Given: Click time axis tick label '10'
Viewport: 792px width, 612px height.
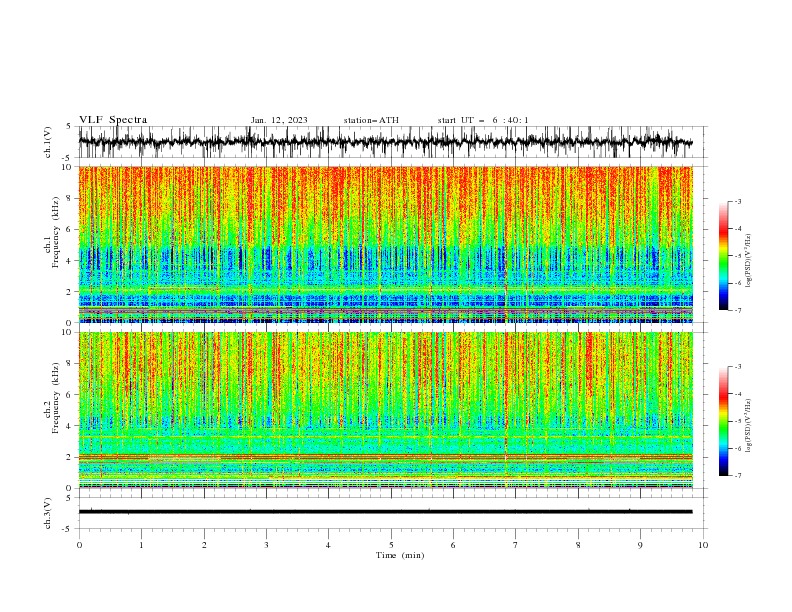Looking at the screenshot, I should (x=703, y=545).
